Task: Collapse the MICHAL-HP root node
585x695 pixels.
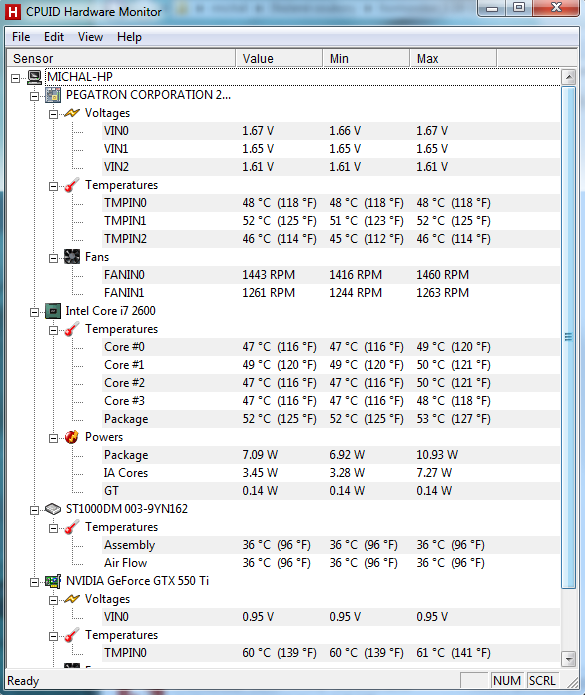Action: tap(16, 78)
